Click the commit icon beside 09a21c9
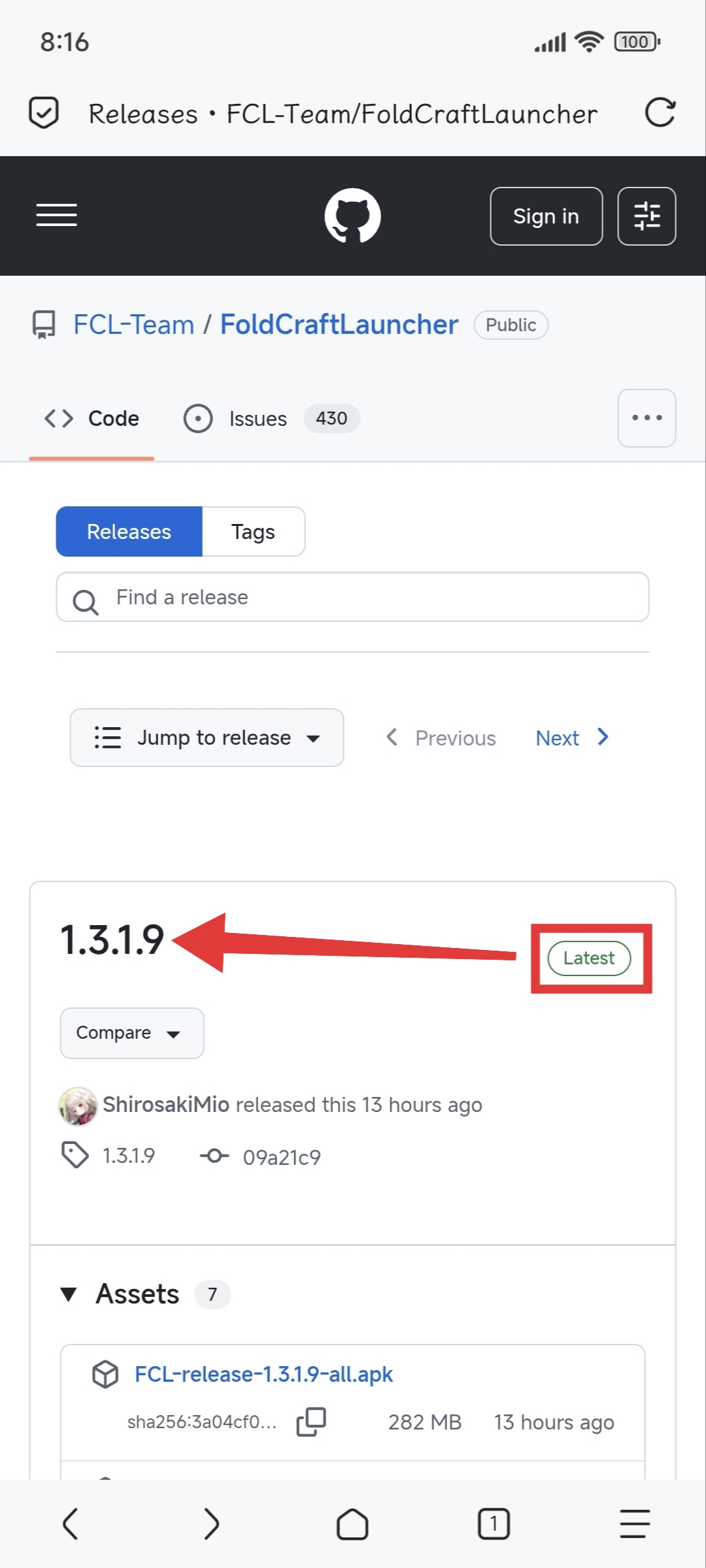706x1568 pixels. (214, 1156)
